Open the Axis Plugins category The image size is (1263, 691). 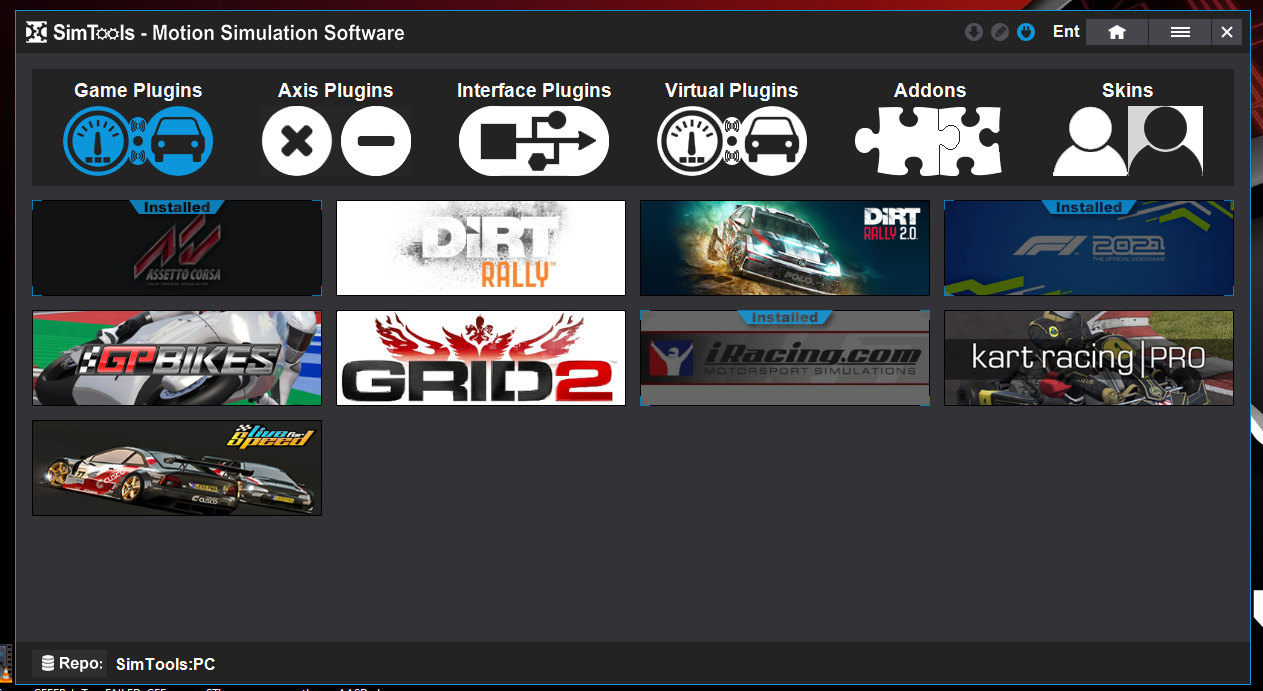point(336,128)
